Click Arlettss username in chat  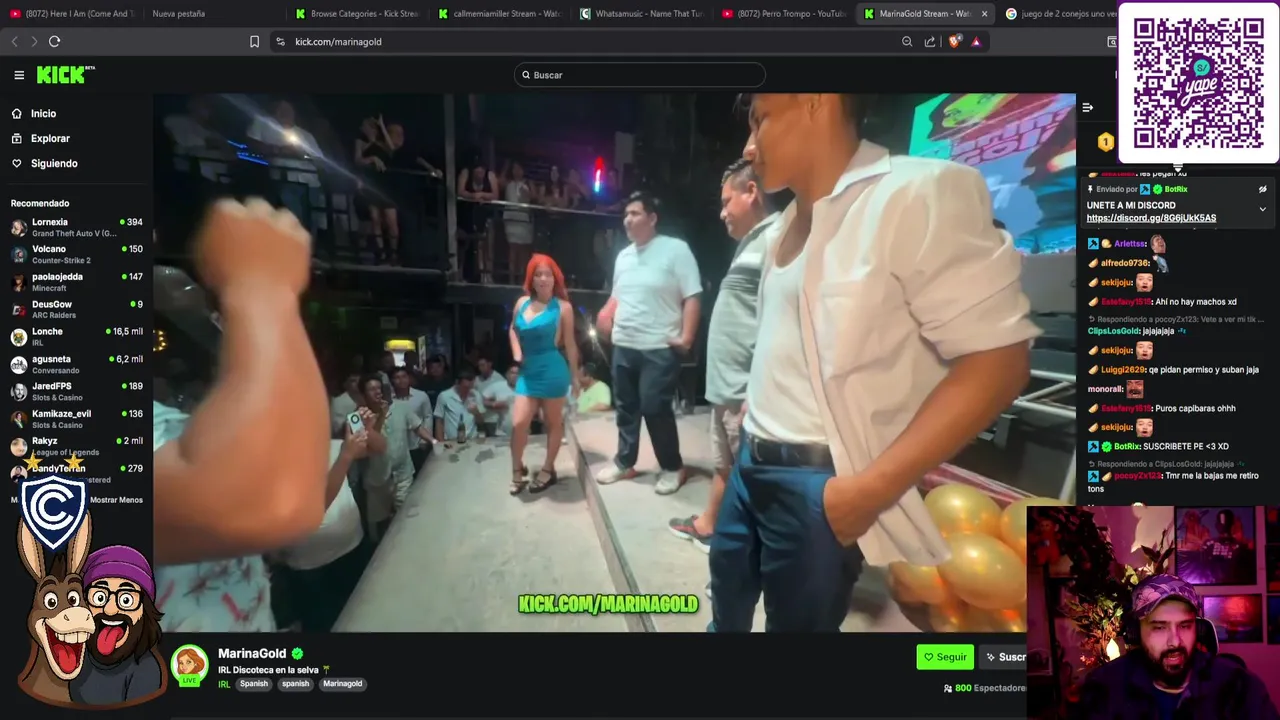pos(1130,244)
